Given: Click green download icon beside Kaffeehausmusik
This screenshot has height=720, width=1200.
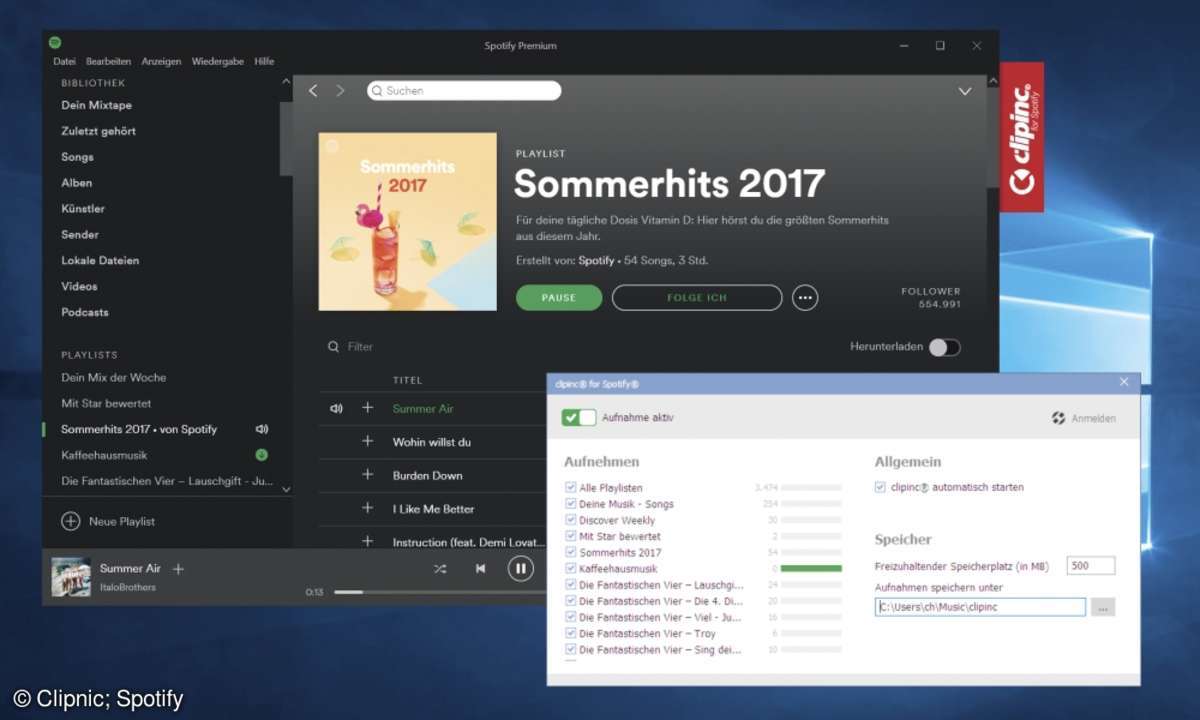Looking at the screenshot, I should click(x=262, y=455).
